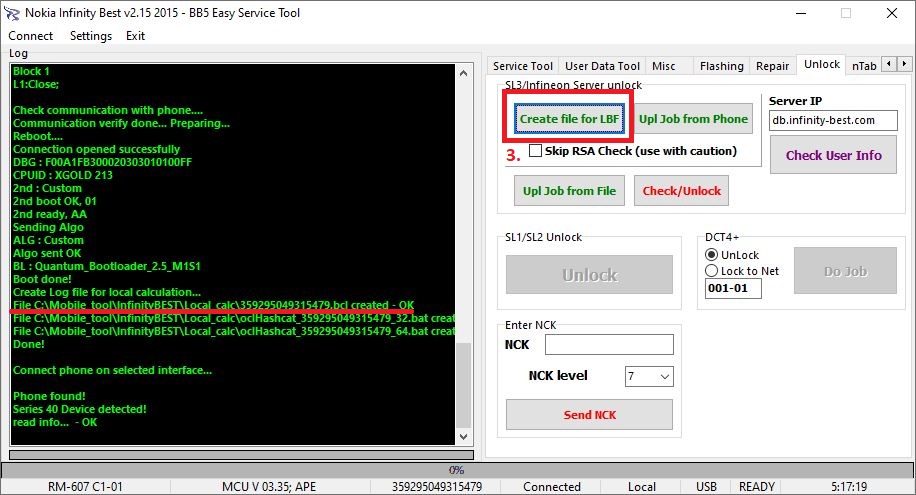
Task: Click the Exit menu item
Action: (x=135, y=36)
